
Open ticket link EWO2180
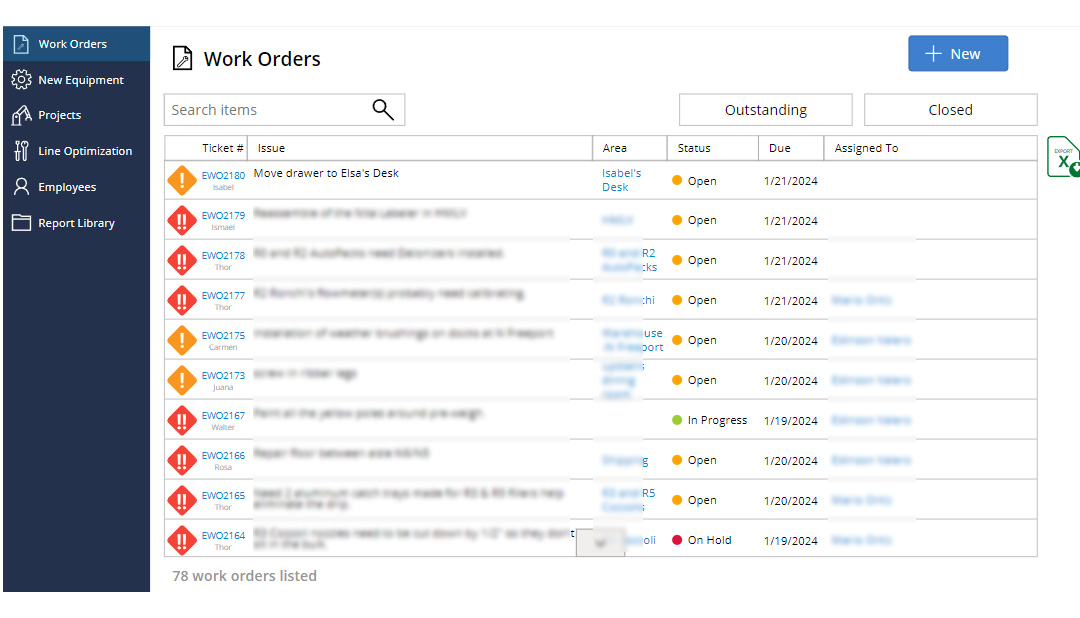pos(223,175)
